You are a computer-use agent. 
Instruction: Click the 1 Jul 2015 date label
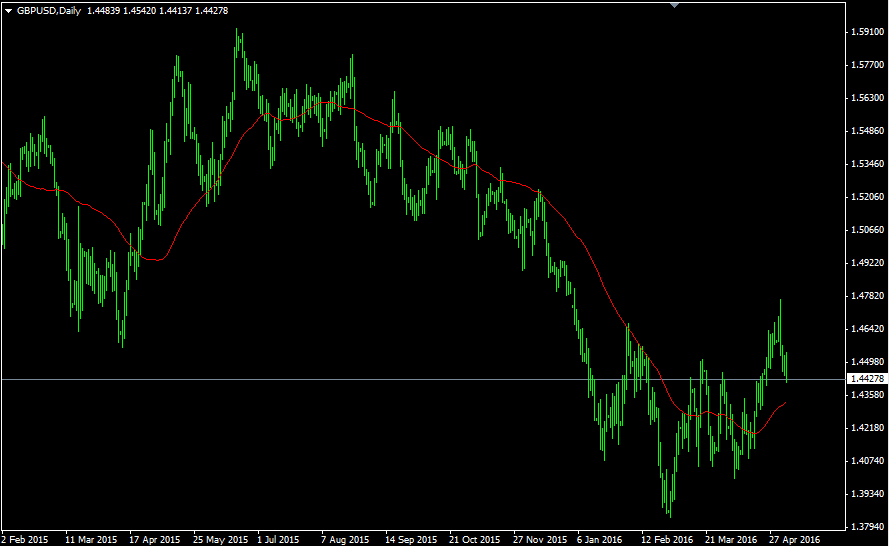coord(278,539)
